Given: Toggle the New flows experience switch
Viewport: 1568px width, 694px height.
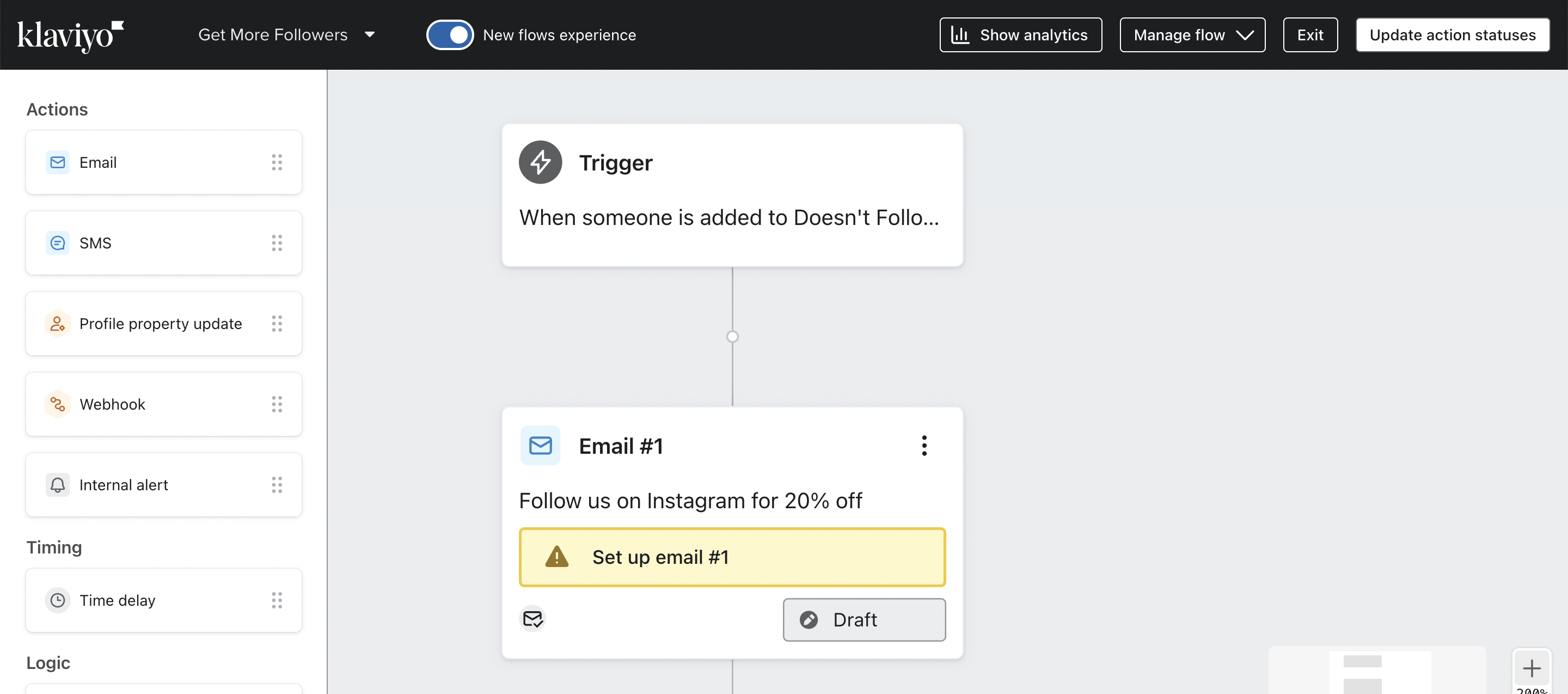Looking at the screenshot, I should point(450,35).
